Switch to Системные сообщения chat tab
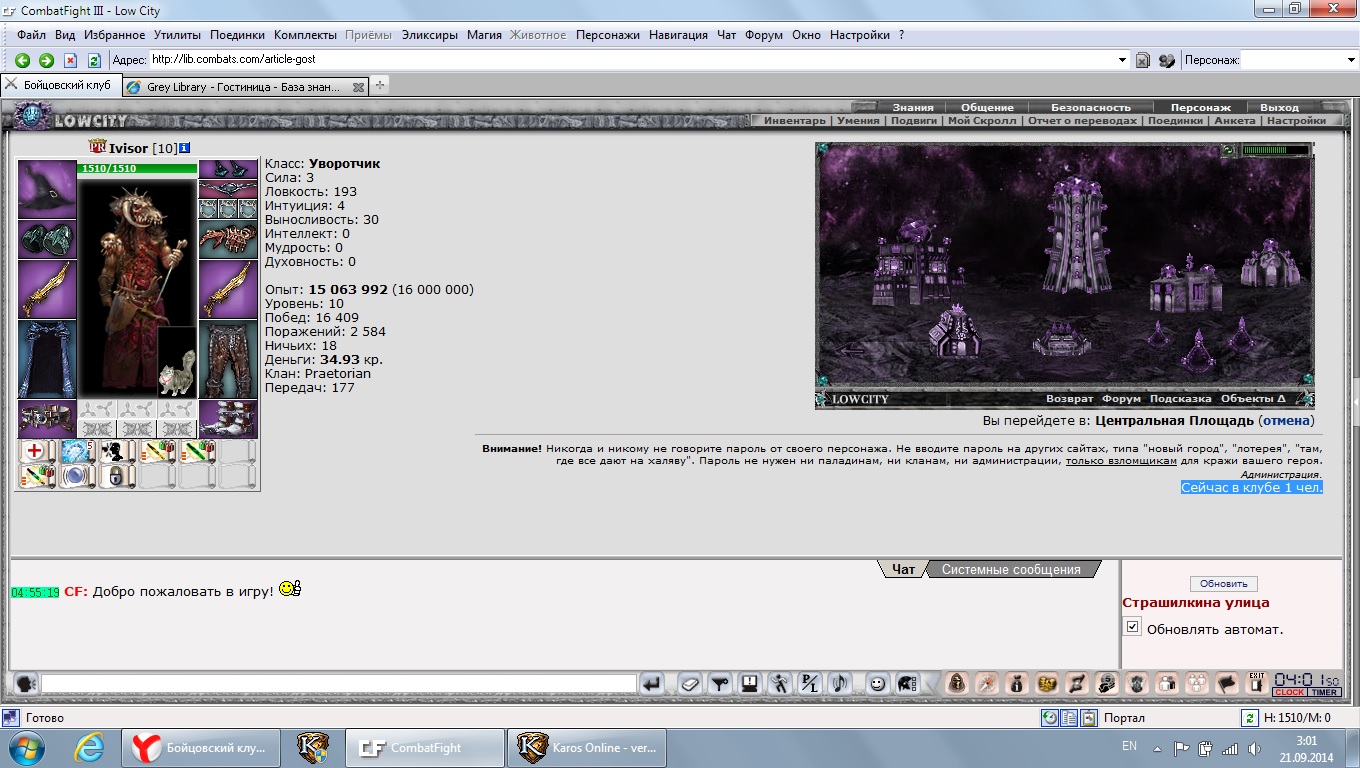The height and width of the screenshot is (768, 1360). pyautogui.click(x=1011, y=569)
